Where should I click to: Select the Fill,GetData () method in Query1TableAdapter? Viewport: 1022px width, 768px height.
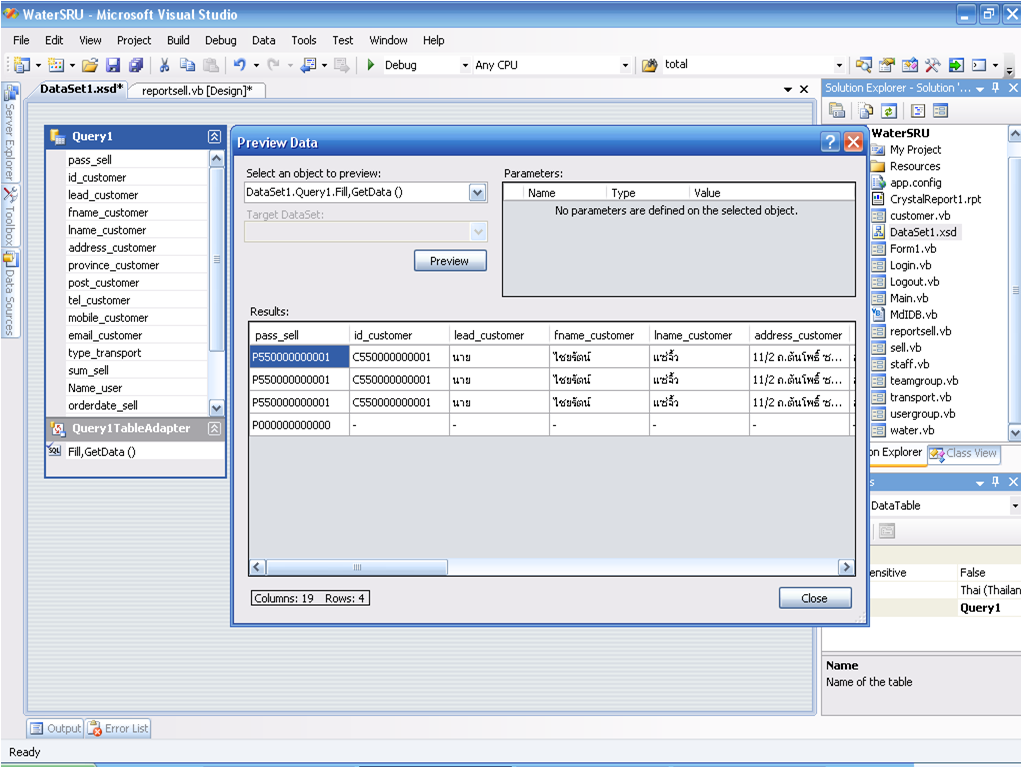pos(102,452)
